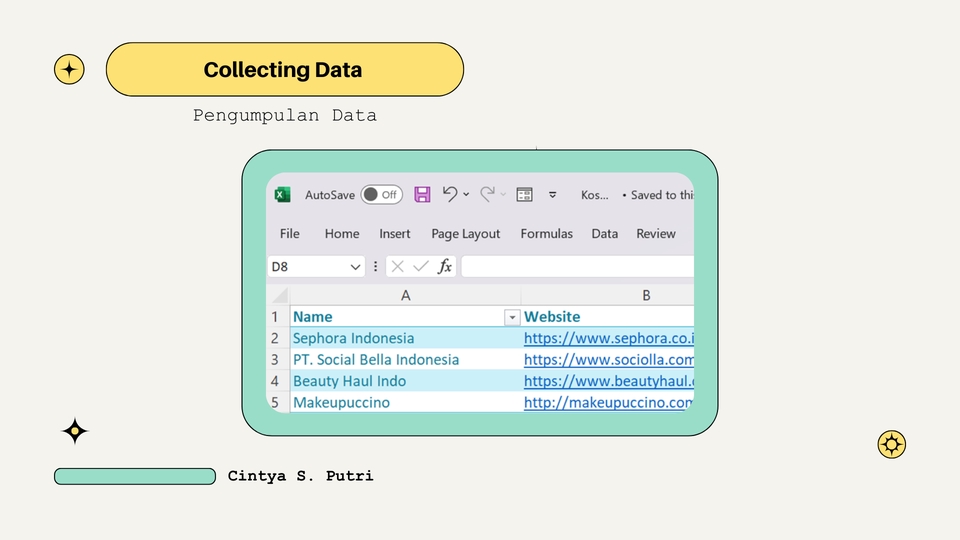Image resolution: width=960 pixels, height=540 pixels.
Task: Open the beautyhaul hyperlink
Action: pos(609,381)
